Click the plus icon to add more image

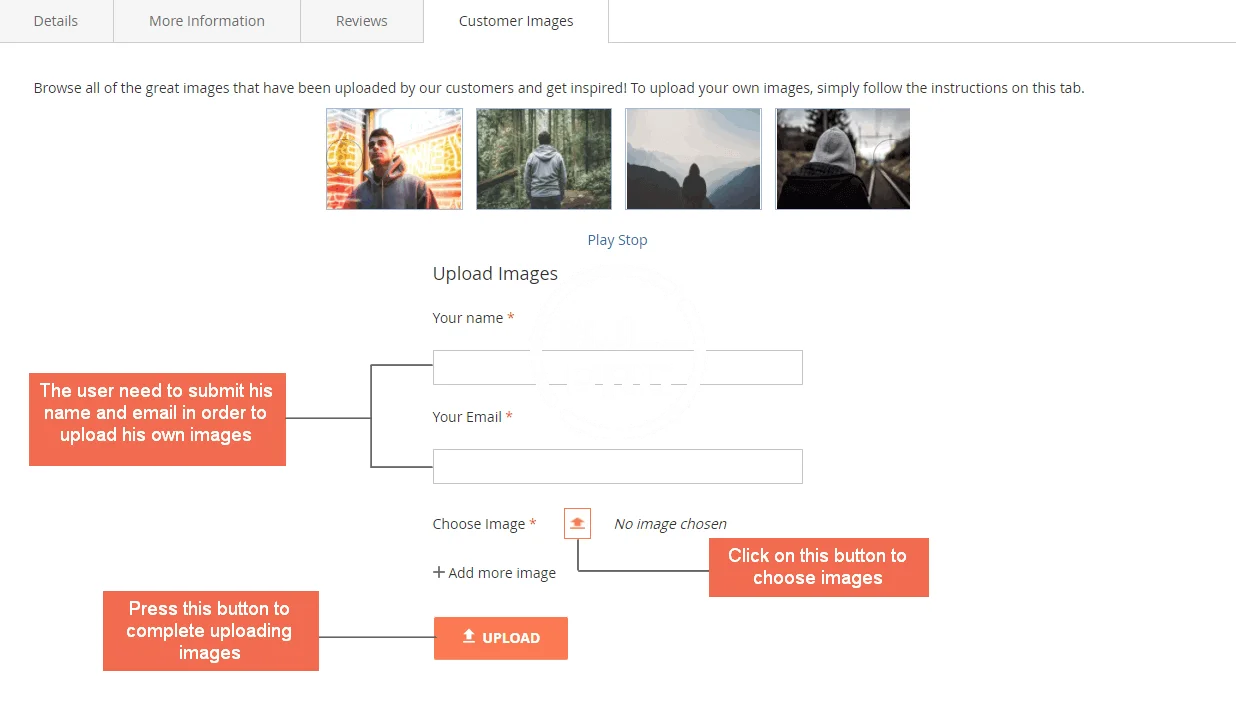tap(438, 572)
